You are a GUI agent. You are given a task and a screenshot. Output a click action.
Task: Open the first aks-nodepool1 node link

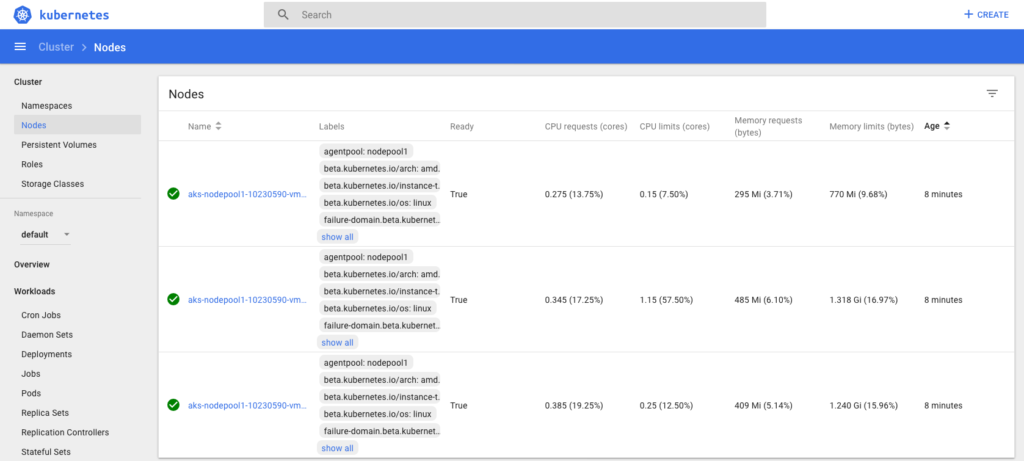[x=247, y=194]
